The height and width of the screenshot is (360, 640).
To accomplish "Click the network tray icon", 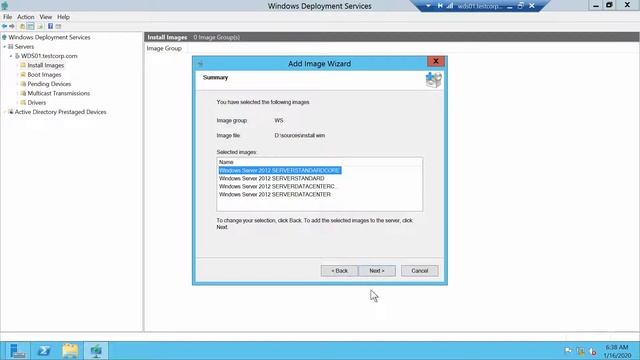I will (x=580, y=351).
